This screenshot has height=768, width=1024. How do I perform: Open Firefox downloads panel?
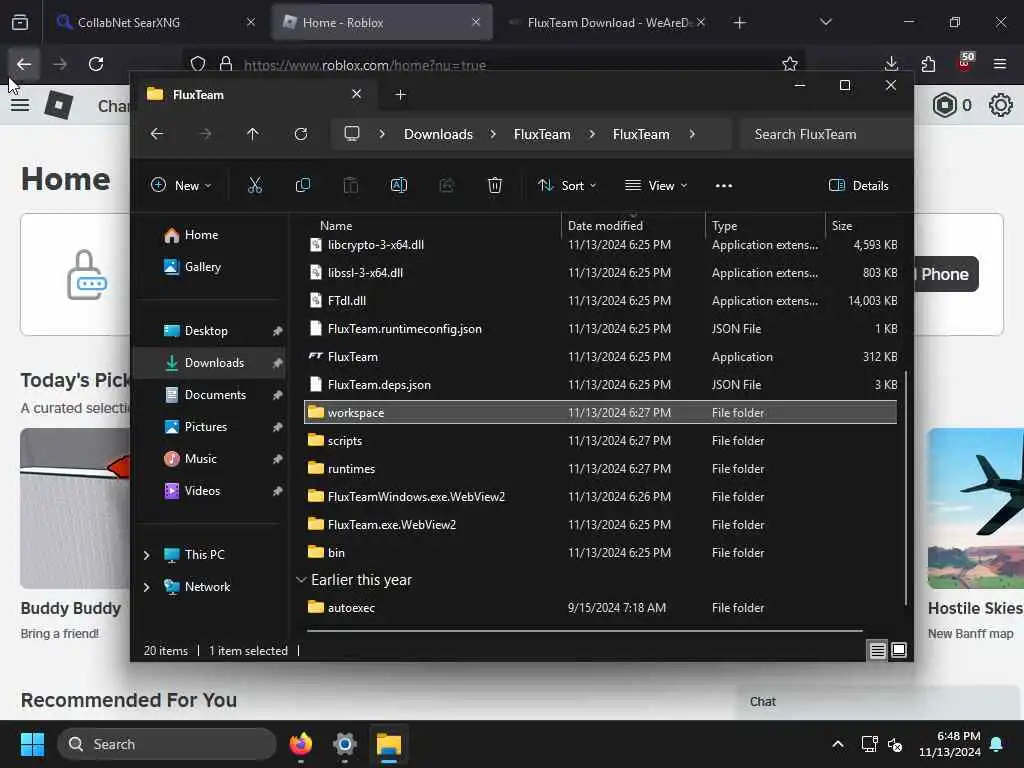(891, 64)
